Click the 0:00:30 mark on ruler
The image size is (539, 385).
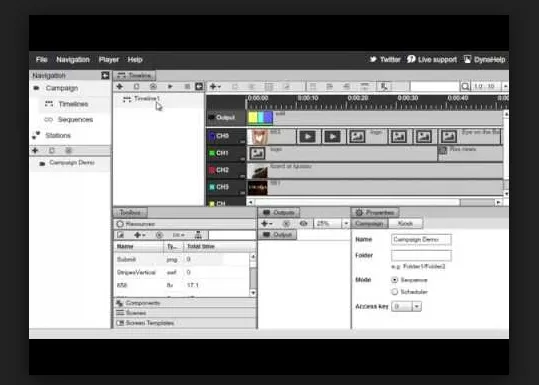[x=408, y=98]
